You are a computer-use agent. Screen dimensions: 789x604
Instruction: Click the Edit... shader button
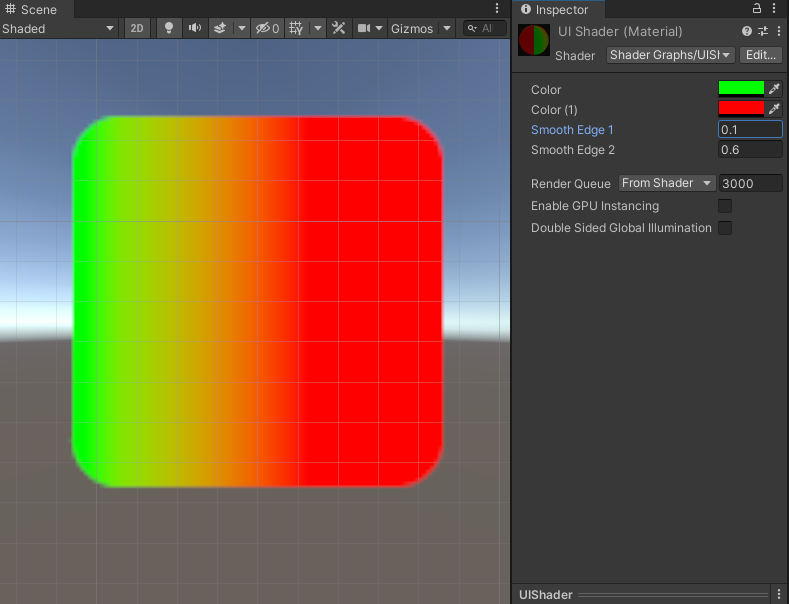pyautogui.click(x=760, y=55)
